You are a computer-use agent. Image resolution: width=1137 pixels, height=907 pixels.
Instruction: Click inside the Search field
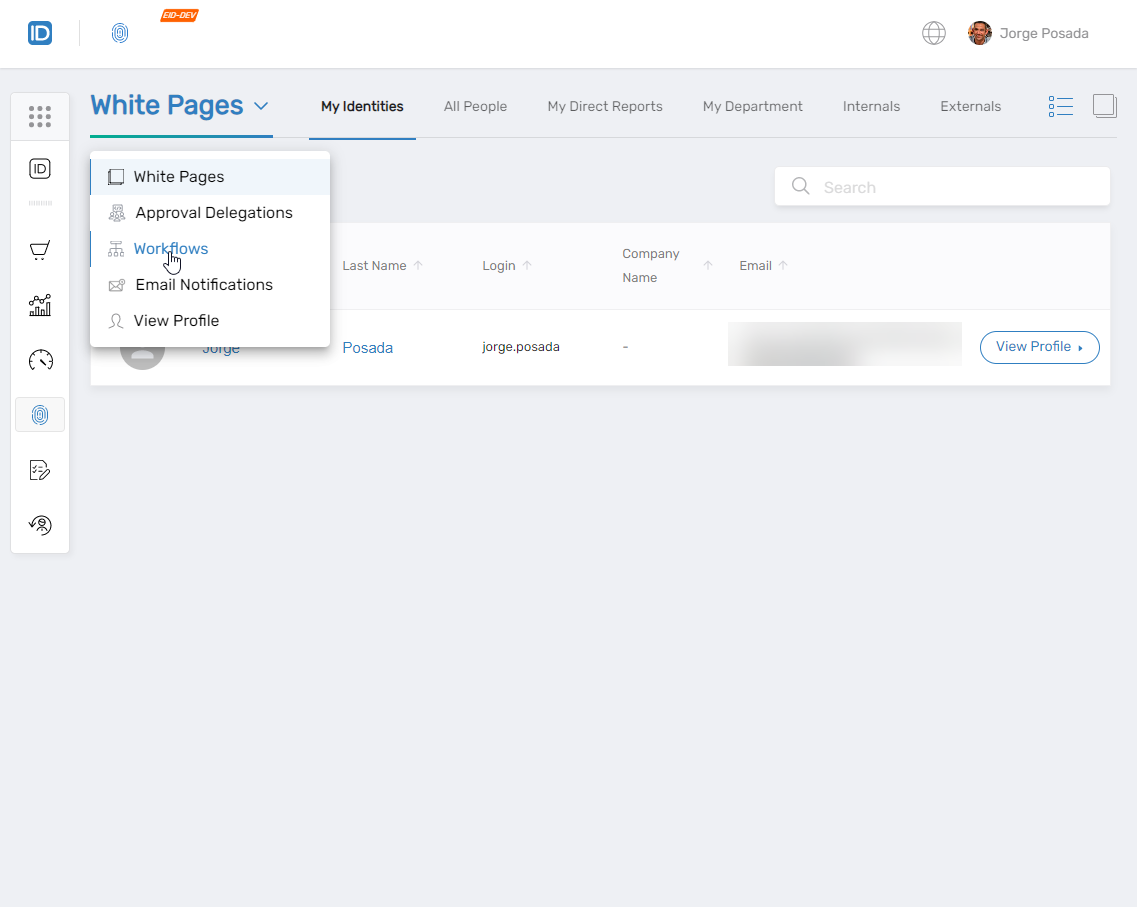[941, 186]
